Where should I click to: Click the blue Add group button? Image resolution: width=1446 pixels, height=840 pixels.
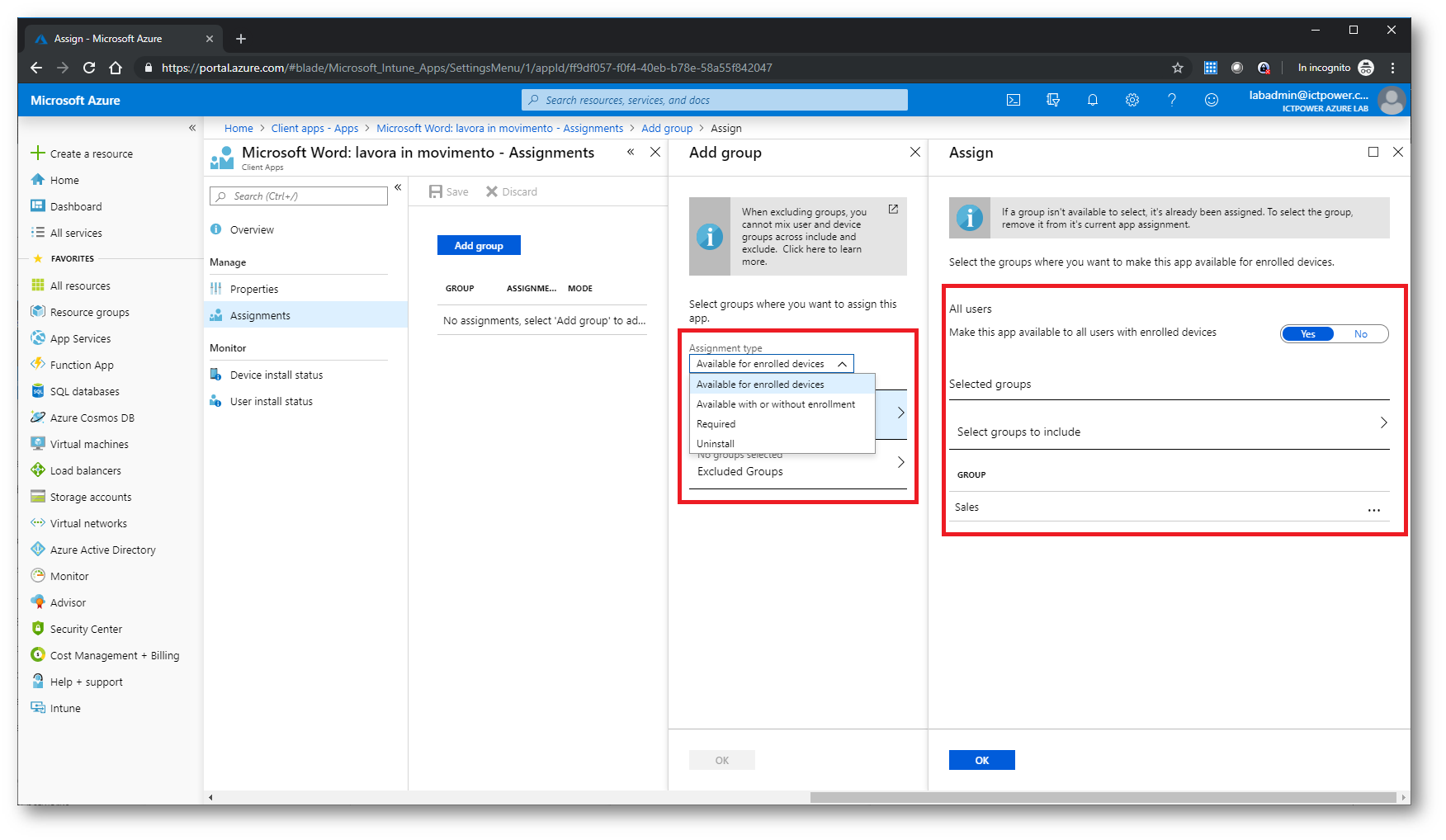point(479,245)
